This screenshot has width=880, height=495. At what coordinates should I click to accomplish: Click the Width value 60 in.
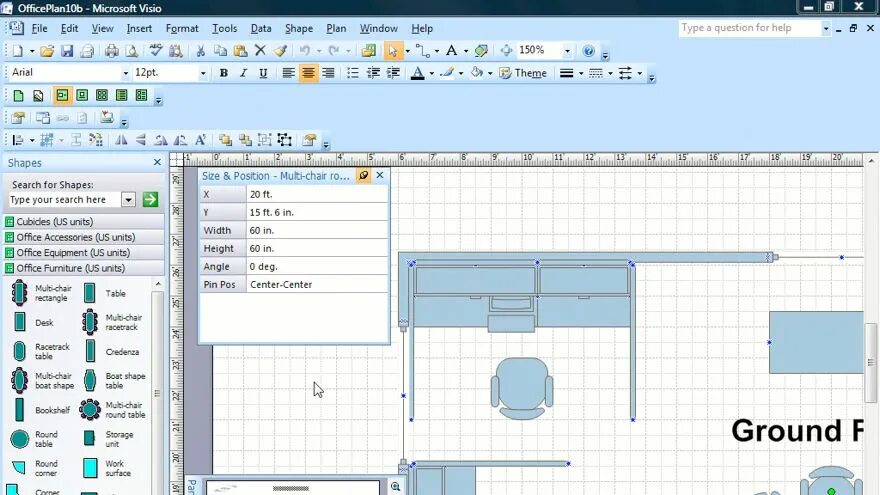point(317,230)
